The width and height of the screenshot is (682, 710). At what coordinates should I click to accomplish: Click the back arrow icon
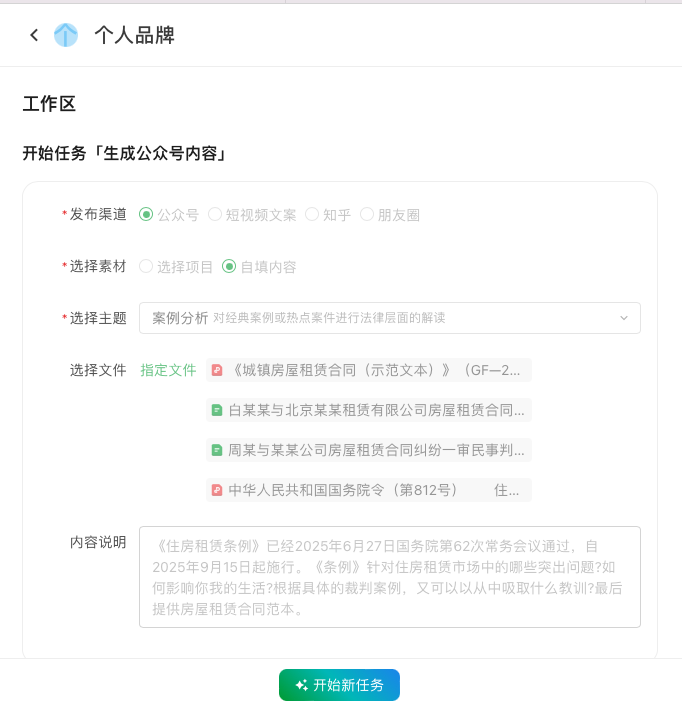[34, 35]
